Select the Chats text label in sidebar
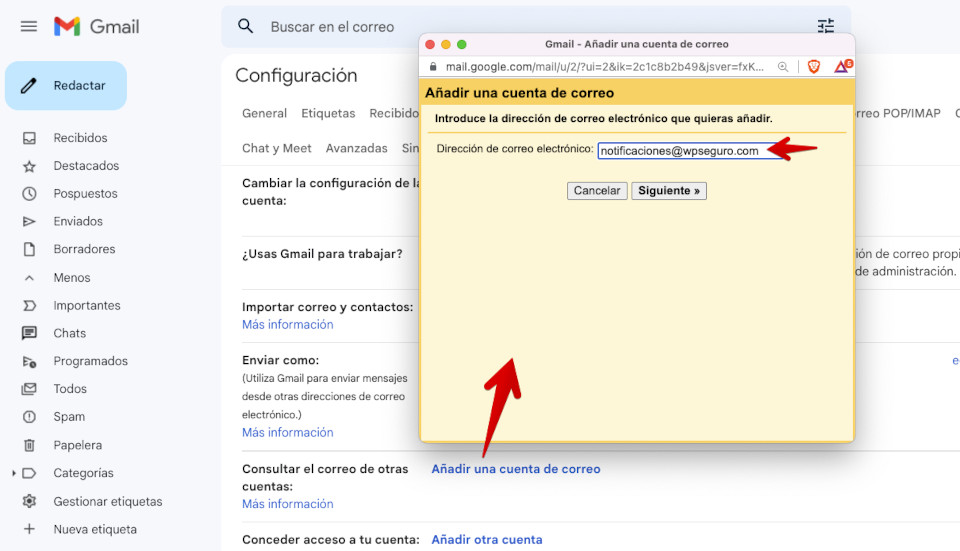This screenshot has width=960, height=551. (70, 333)
